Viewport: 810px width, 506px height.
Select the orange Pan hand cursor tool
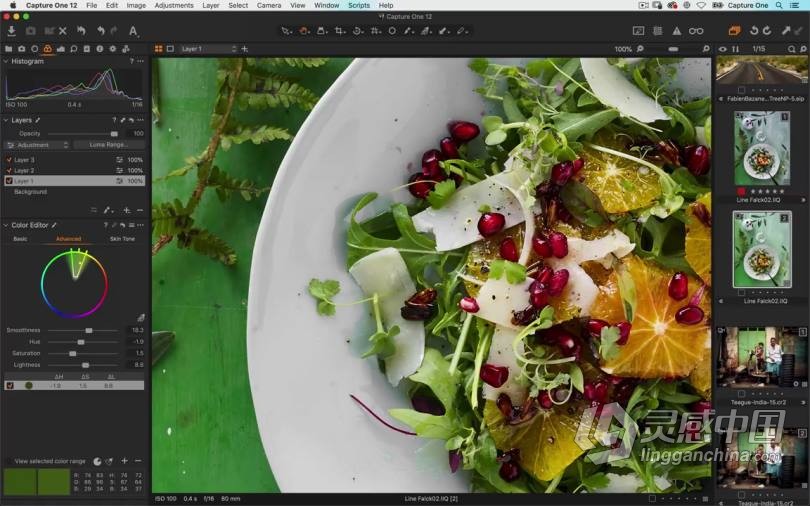coord(304,31)
